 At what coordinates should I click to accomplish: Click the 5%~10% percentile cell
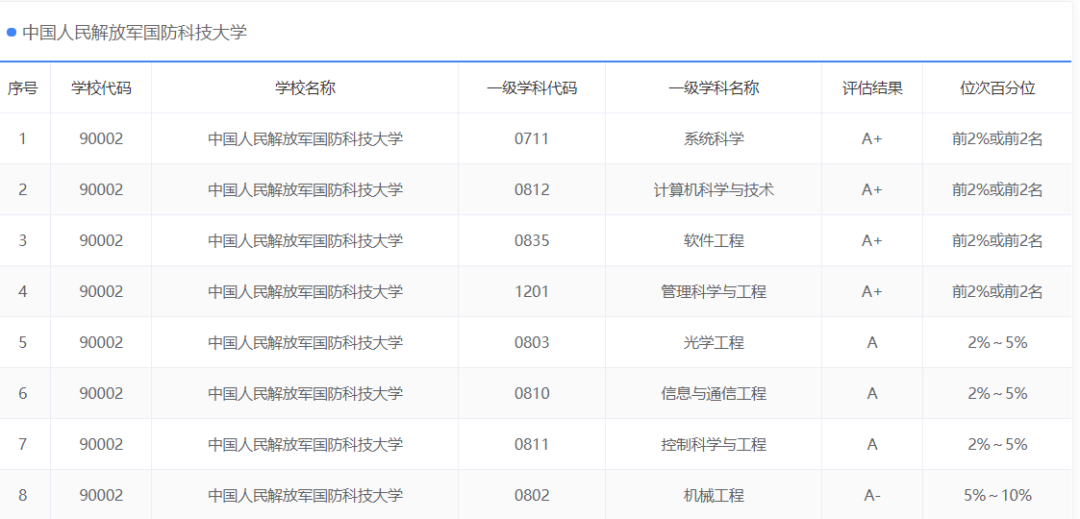997,496
